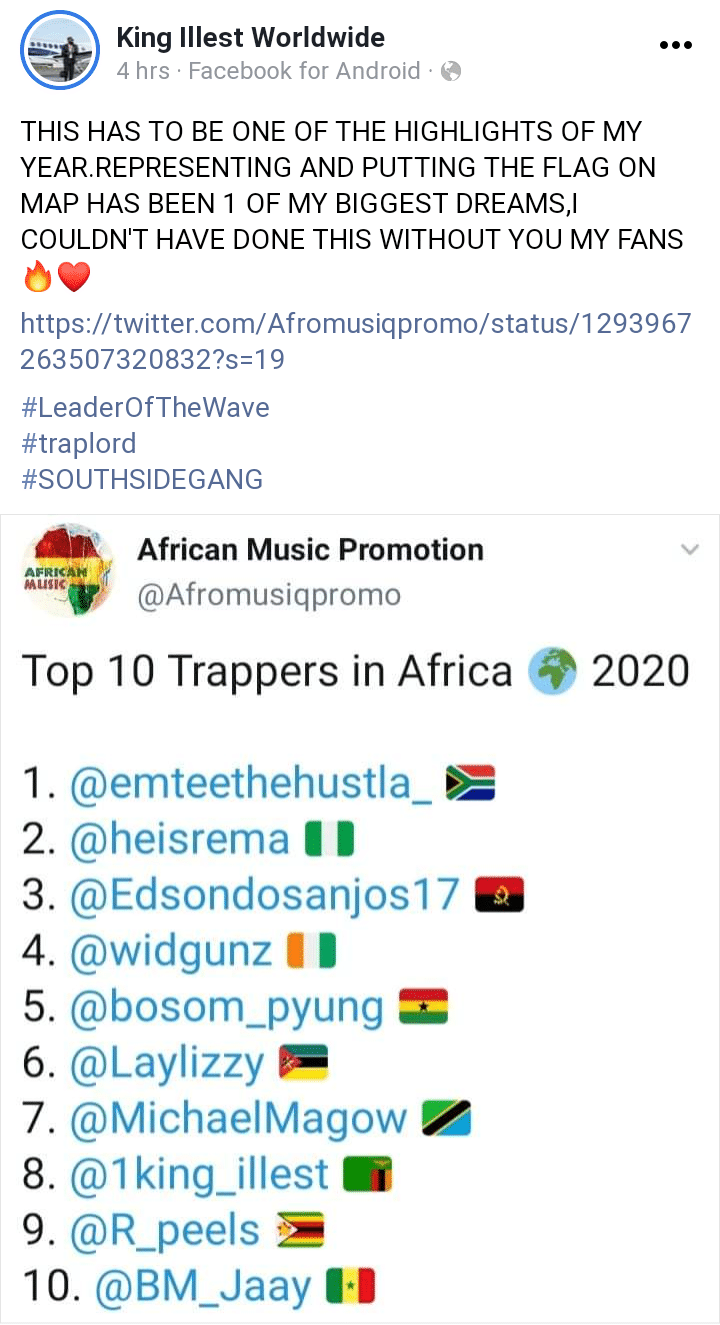The image size is (720, 1325).
Task: Click the #LeaderOfTheWave hashtag
Action: pos(143,408)
